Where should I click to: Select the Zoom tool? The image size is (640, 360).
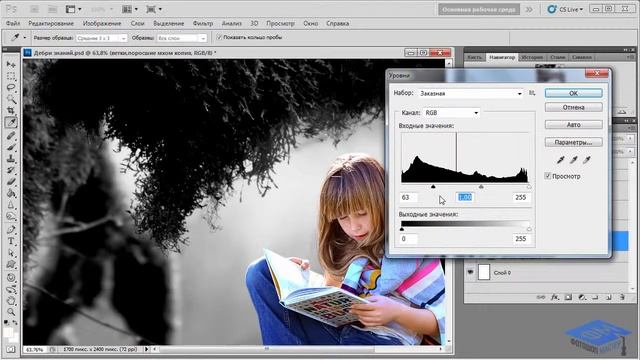pyautogui.click(x=11, y=313)
